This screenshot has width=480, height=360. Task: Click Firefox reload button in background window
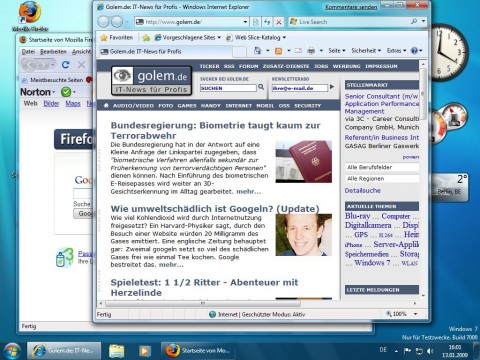point(66,65)
